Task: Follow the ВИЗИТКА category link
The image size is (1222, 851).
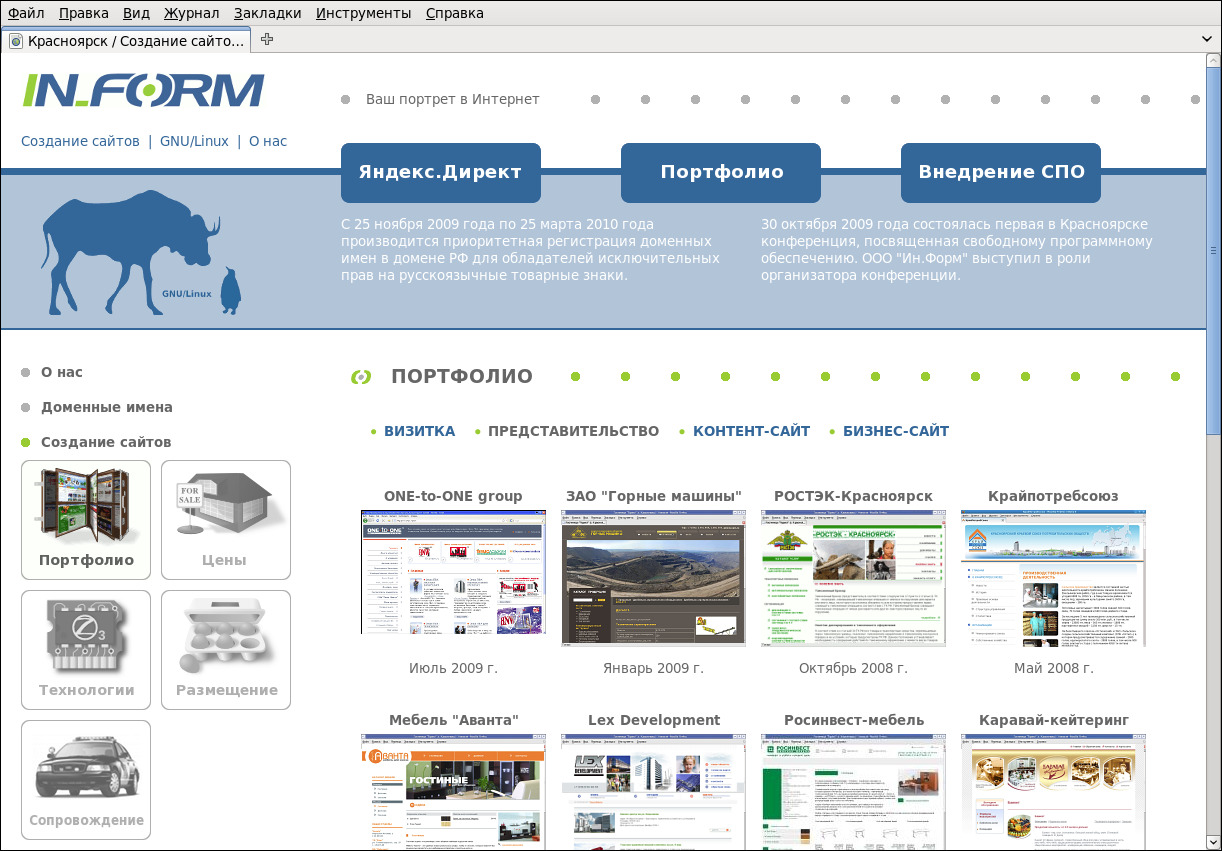Action: pos(419,431)
